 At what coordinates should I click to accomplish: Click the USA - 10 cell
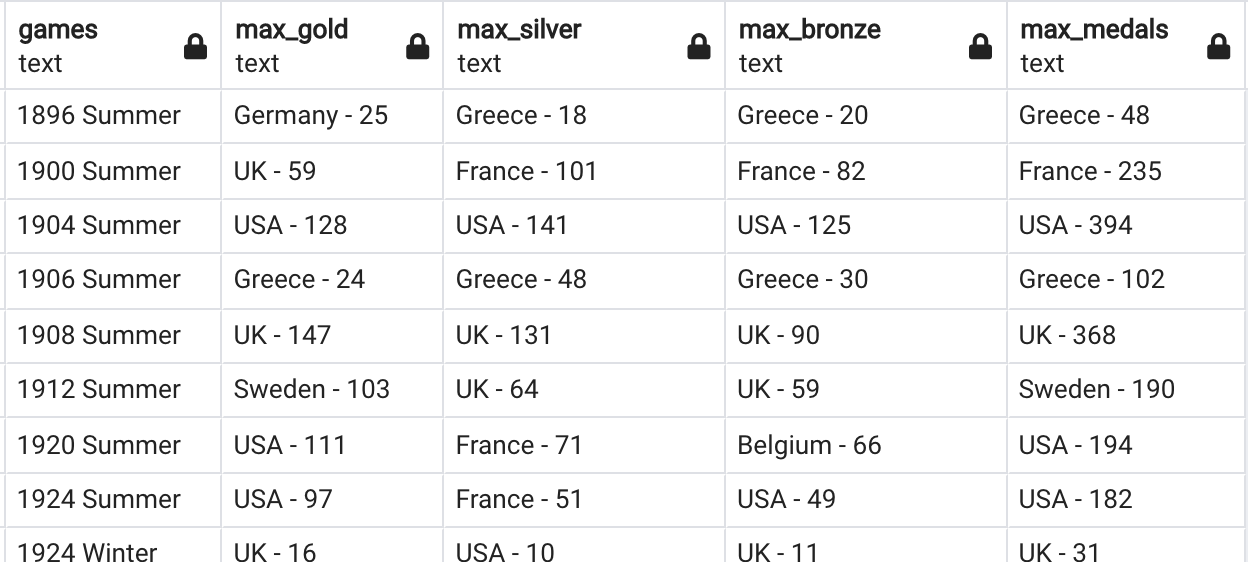[x=584, y=545]
